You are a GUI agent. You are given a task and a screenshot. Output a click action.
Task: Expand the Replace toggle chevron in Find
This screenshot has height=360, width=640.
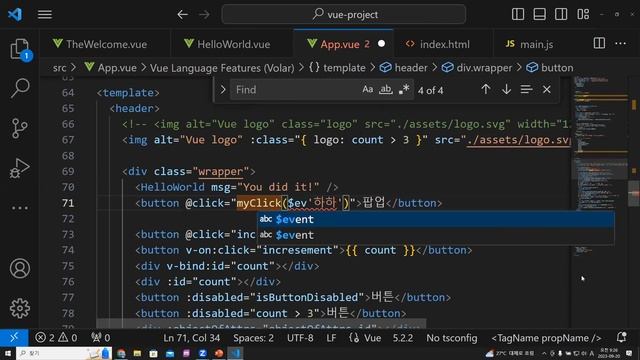click(x=222, y=90)
